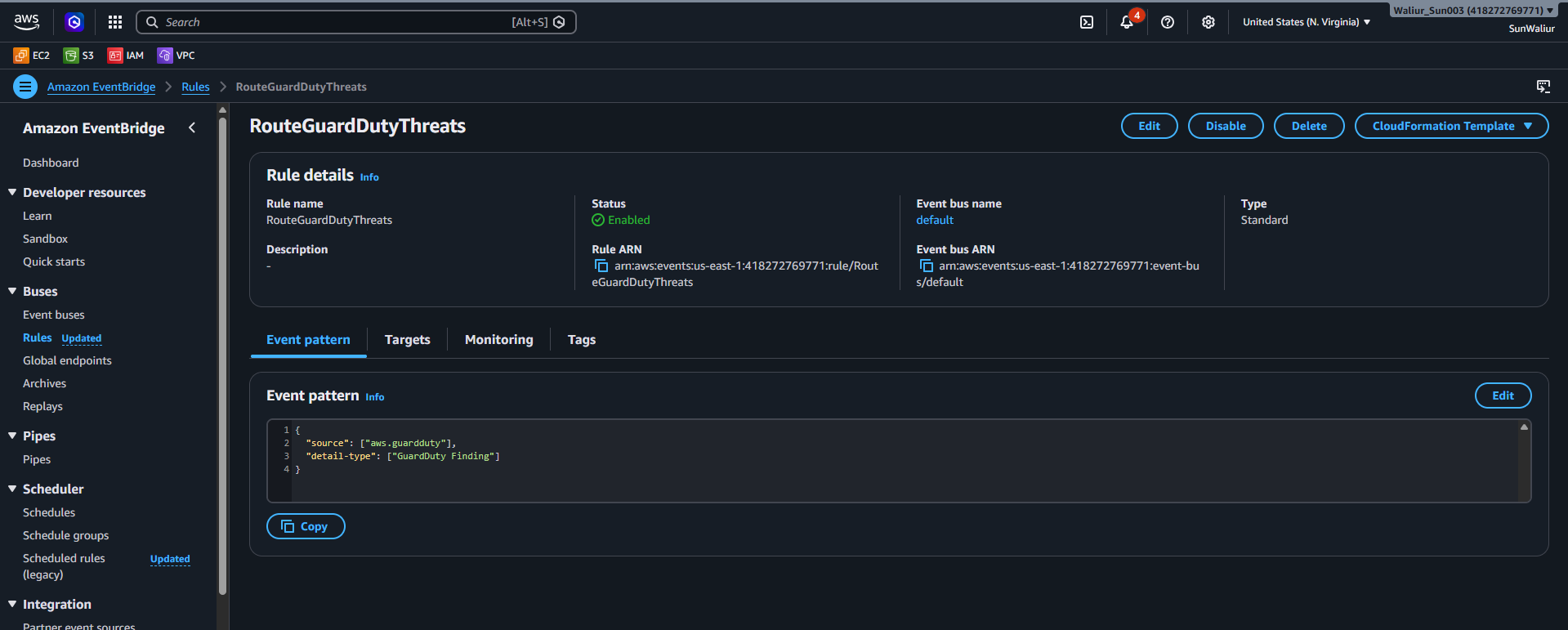Open the VPC service shortcut
Image resolution: width=1568 pixels, height=630 pixels.
tap(176, 56)
